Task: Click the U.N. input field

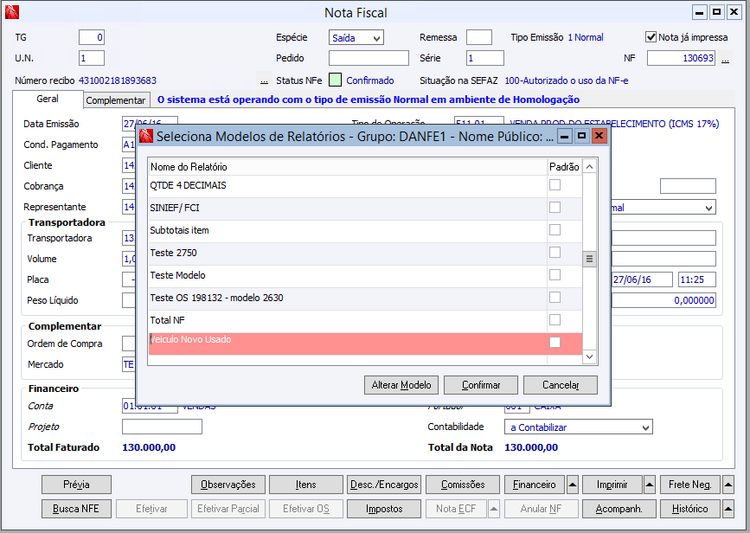Action: click(x=91, y=58)
